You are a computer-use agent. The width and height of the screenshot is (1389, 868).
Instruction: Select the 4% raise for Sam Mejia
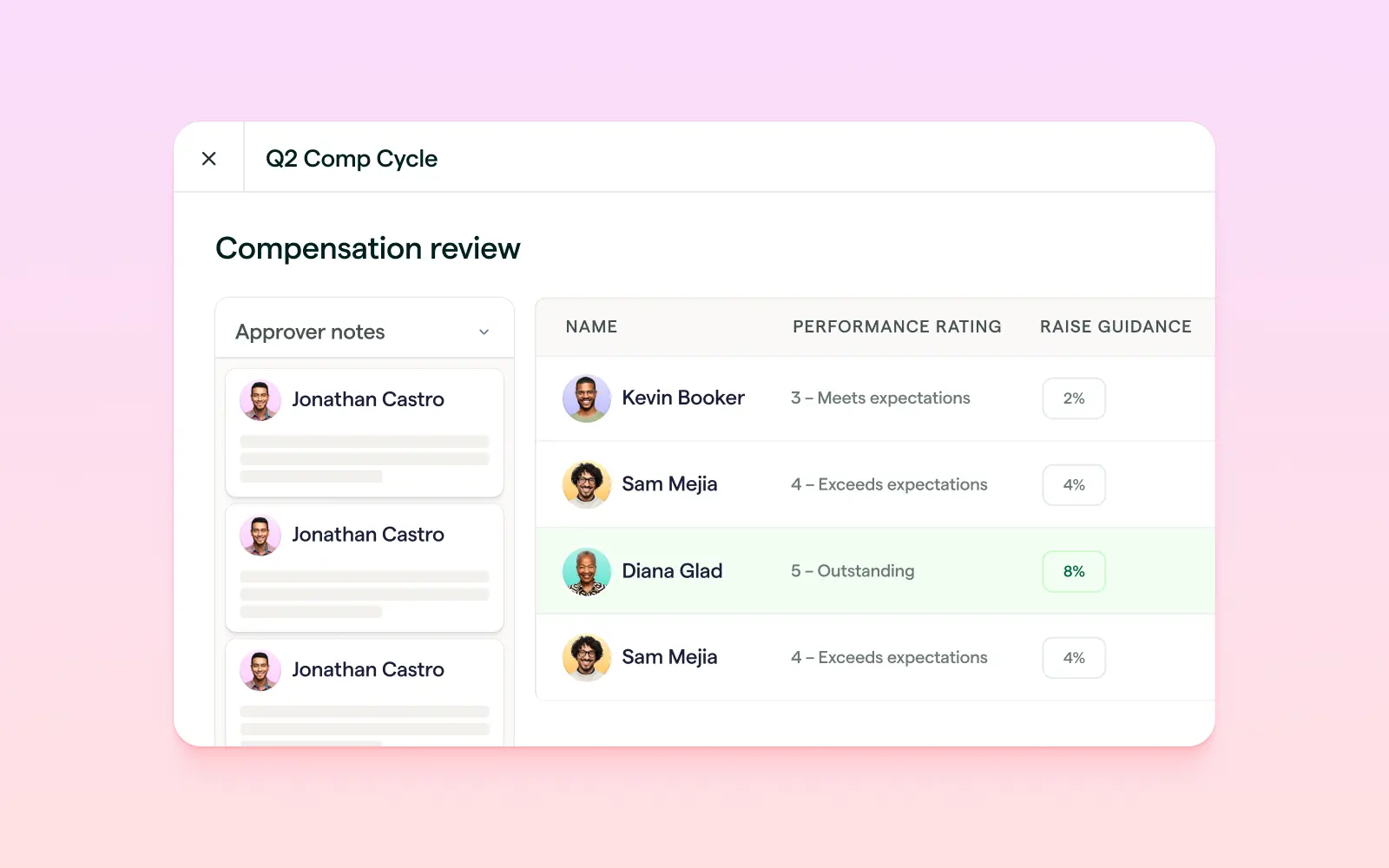[1074, 485]
